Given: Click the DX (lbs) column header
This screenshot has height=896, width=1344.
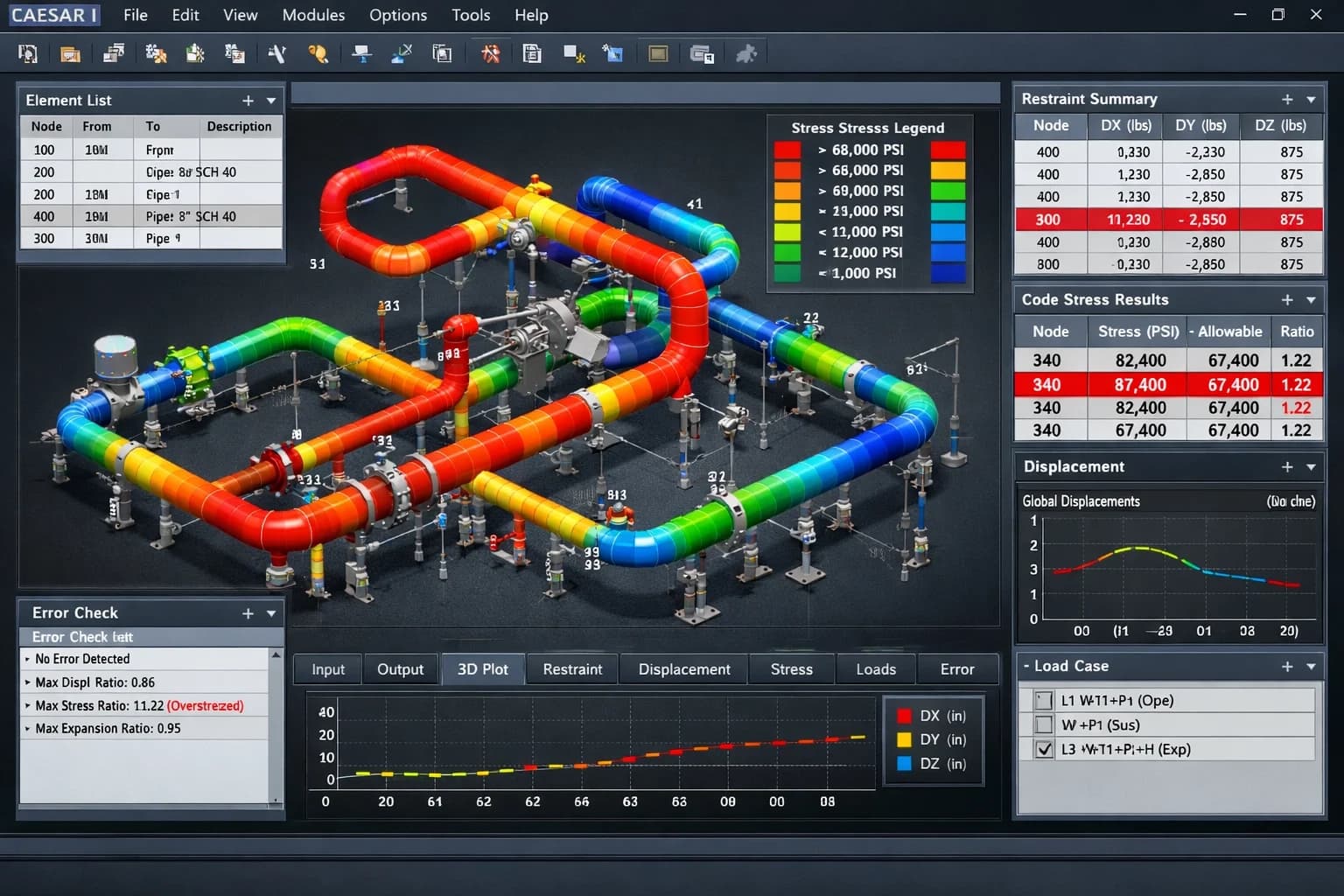Looking at the screenshot, I should pos(1125,125).
